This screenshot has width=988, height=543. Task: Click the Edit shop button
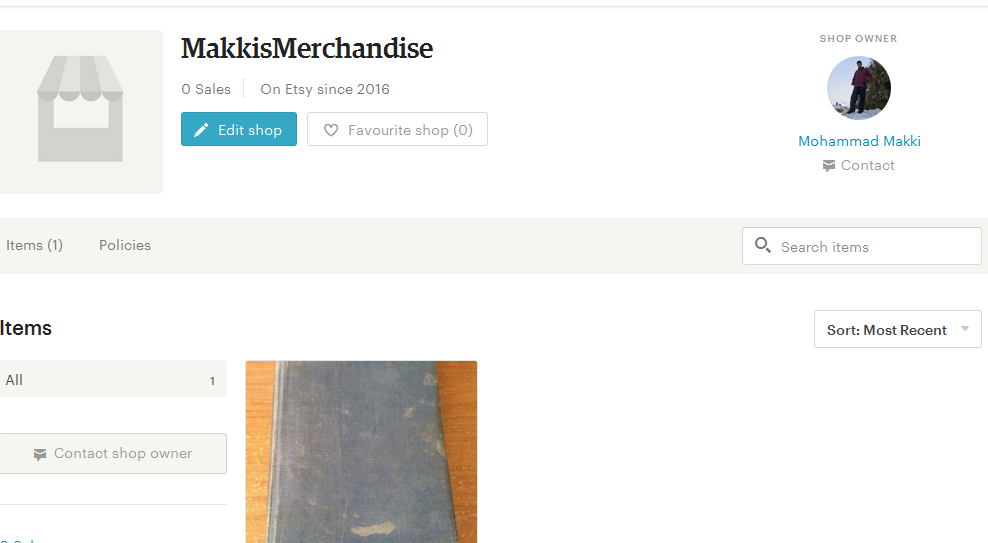239,129
